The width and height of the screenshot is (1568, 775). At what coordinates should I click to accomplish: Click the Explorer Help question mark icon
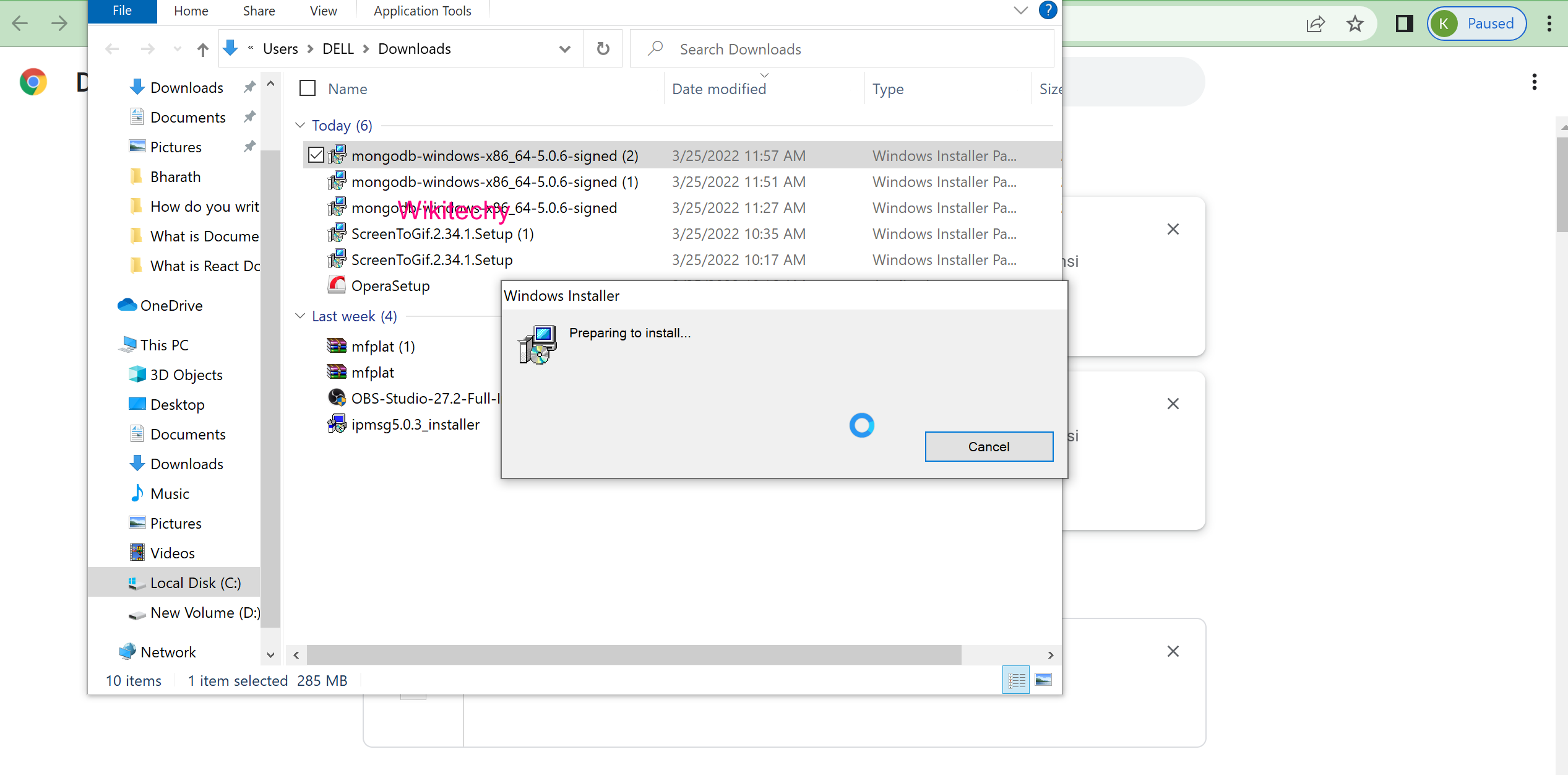coord(1048,11)
